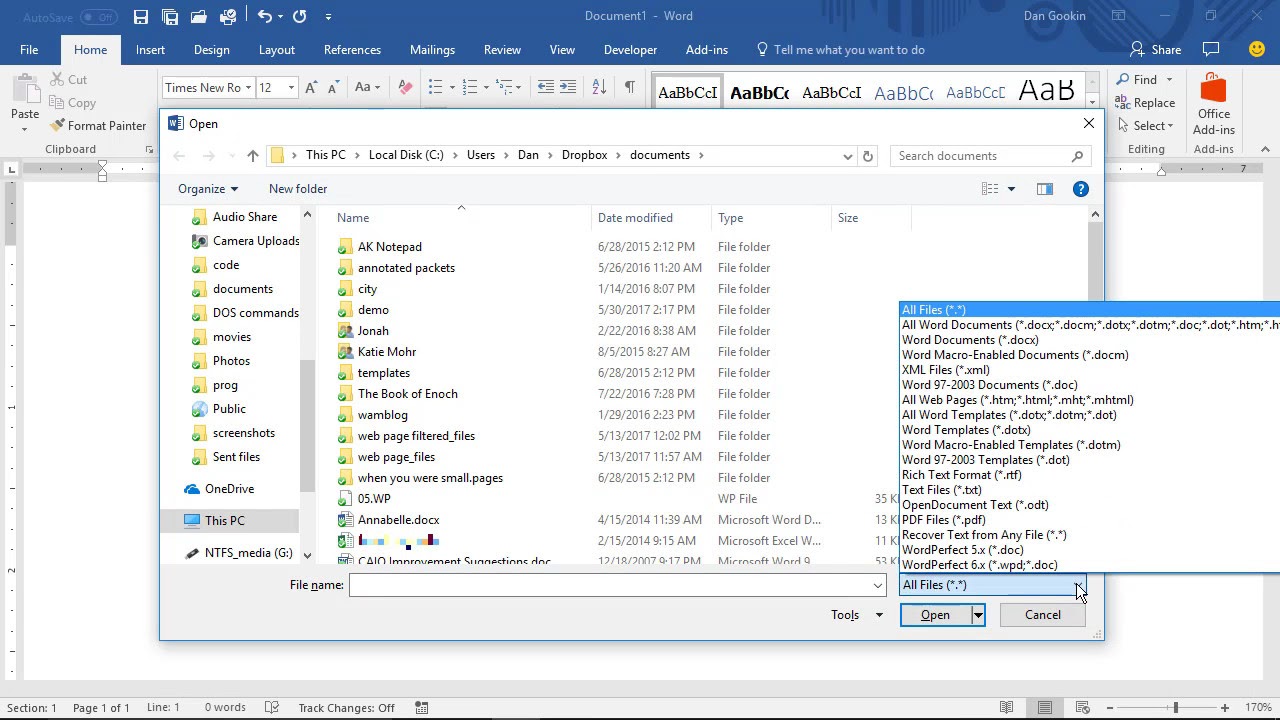Click the Bullets list icon

[435, 87]
